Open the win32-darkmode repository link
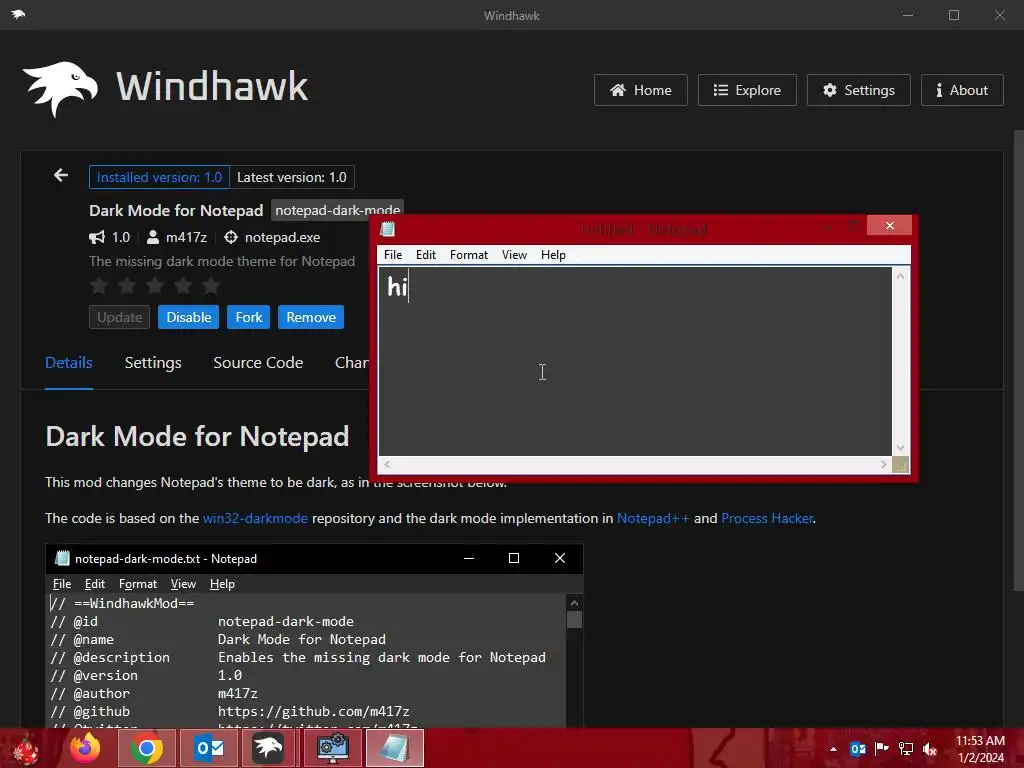Viewport: 1024px width, 768px height. pos(255,519)
